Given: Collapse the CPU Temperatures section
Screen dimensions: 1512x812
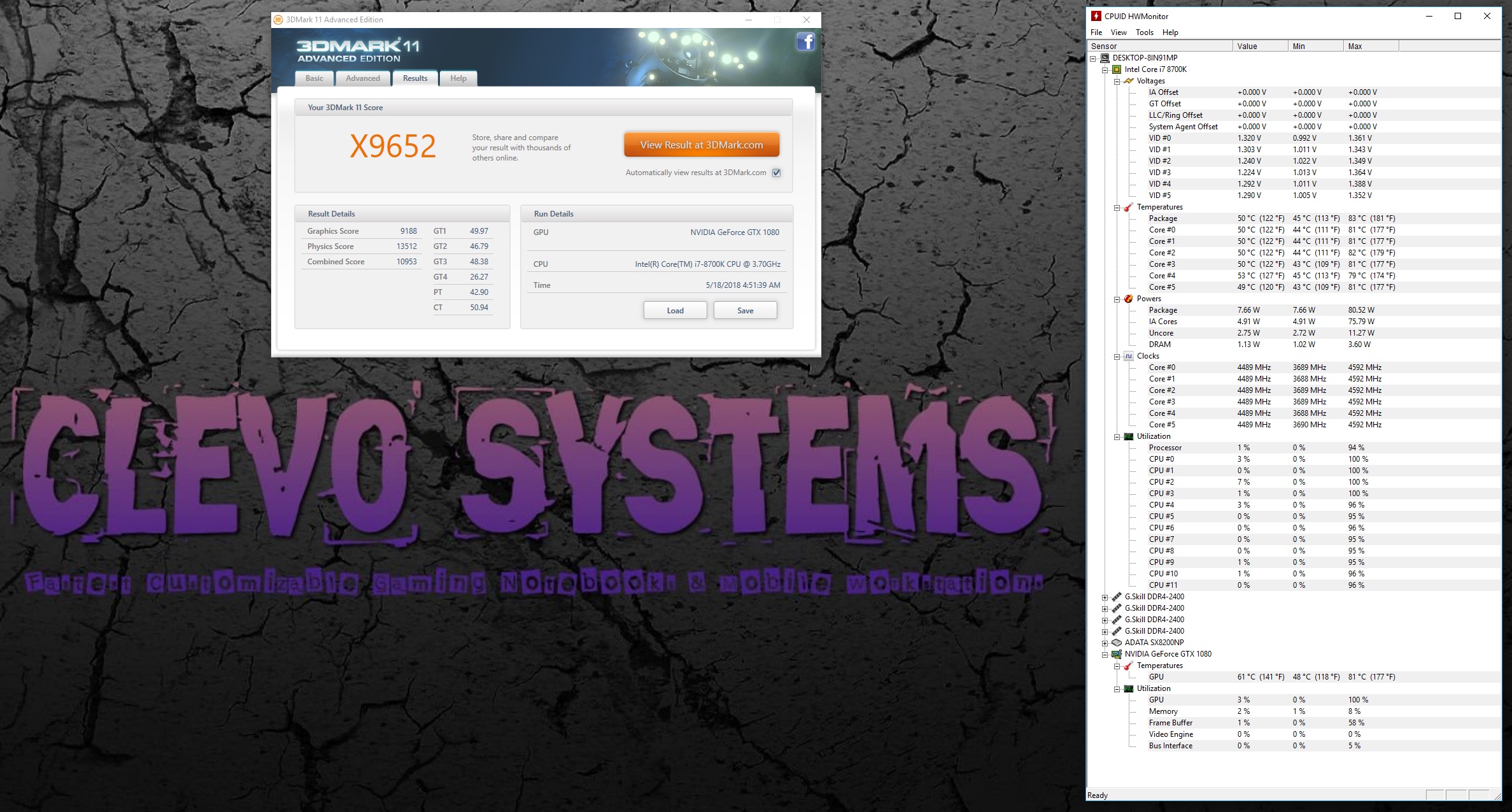Looking at the screenshot, I should [1117, 208].
